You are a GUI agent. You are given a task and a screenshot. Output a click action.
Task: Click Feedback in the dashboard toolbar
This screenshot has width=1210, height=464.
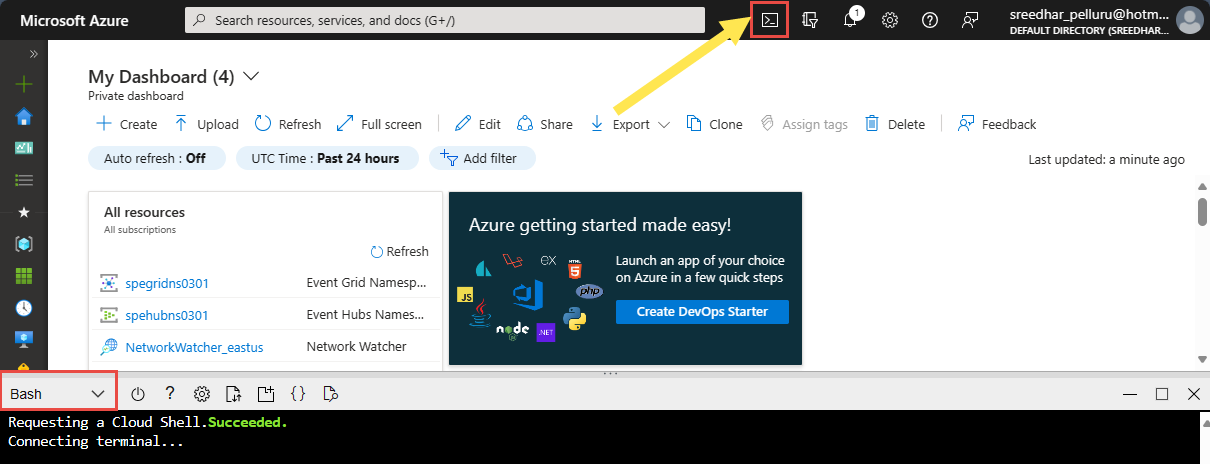click(x=996, y=124)
